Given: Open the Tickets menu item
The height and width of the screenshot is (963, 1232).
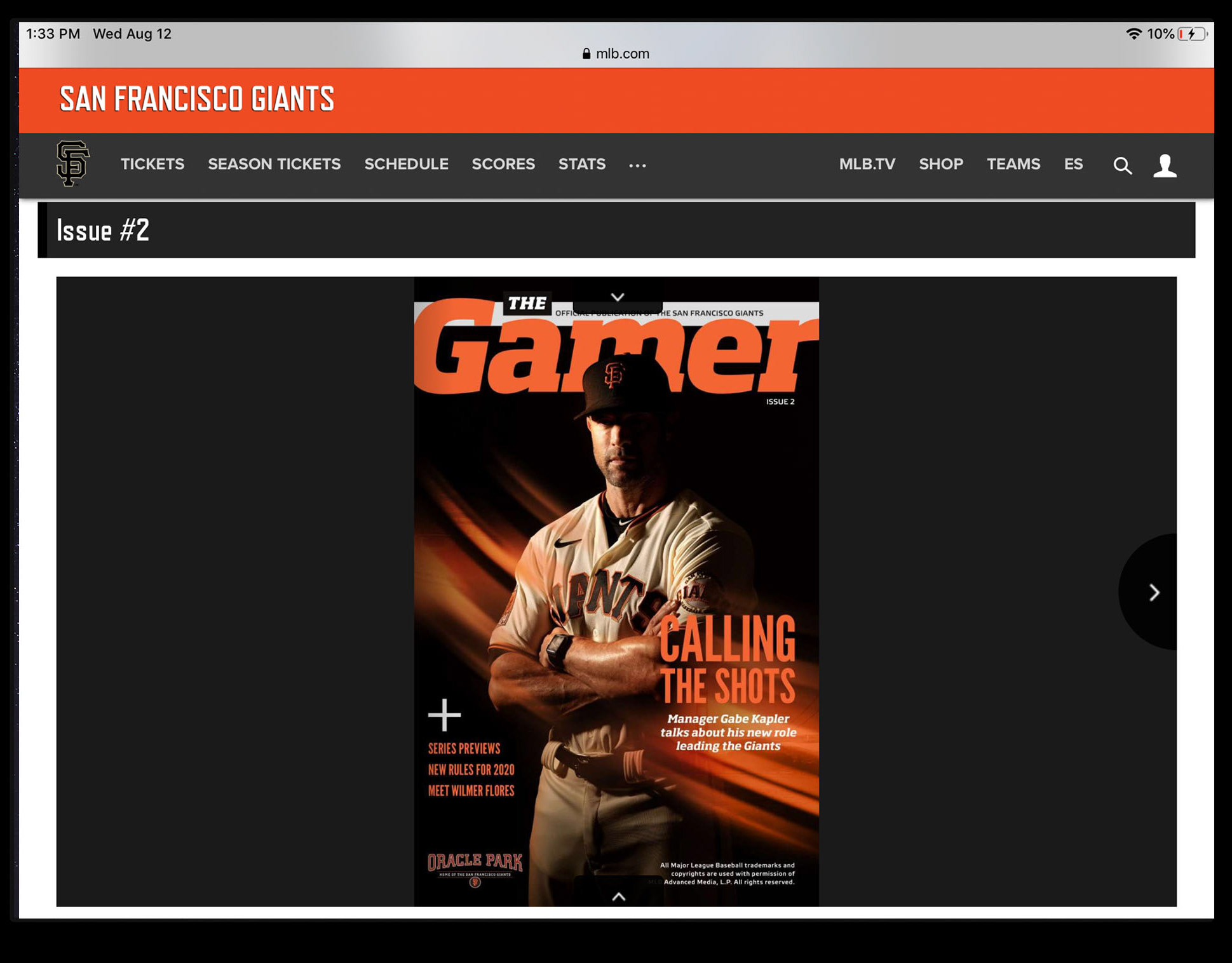Looking at the screenshot, I should coord(152,165).
